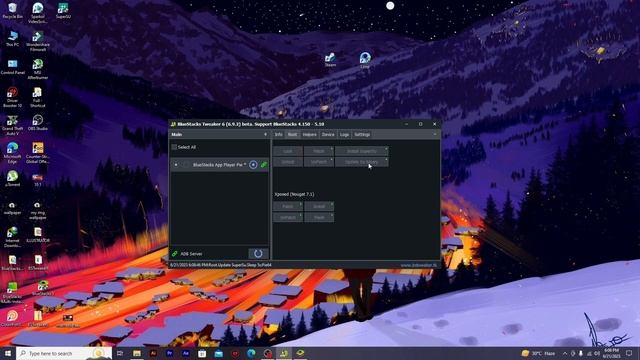
Task: Click the green ADB Server status icon
Action: tap(175, 254)
